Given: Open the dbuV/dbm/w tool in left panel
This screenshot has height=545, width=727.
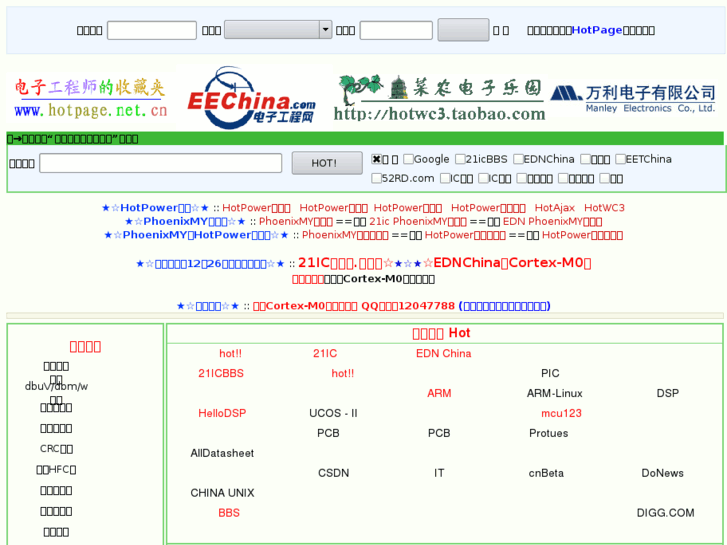Looking at the screenshot, I should click(56, 386).
